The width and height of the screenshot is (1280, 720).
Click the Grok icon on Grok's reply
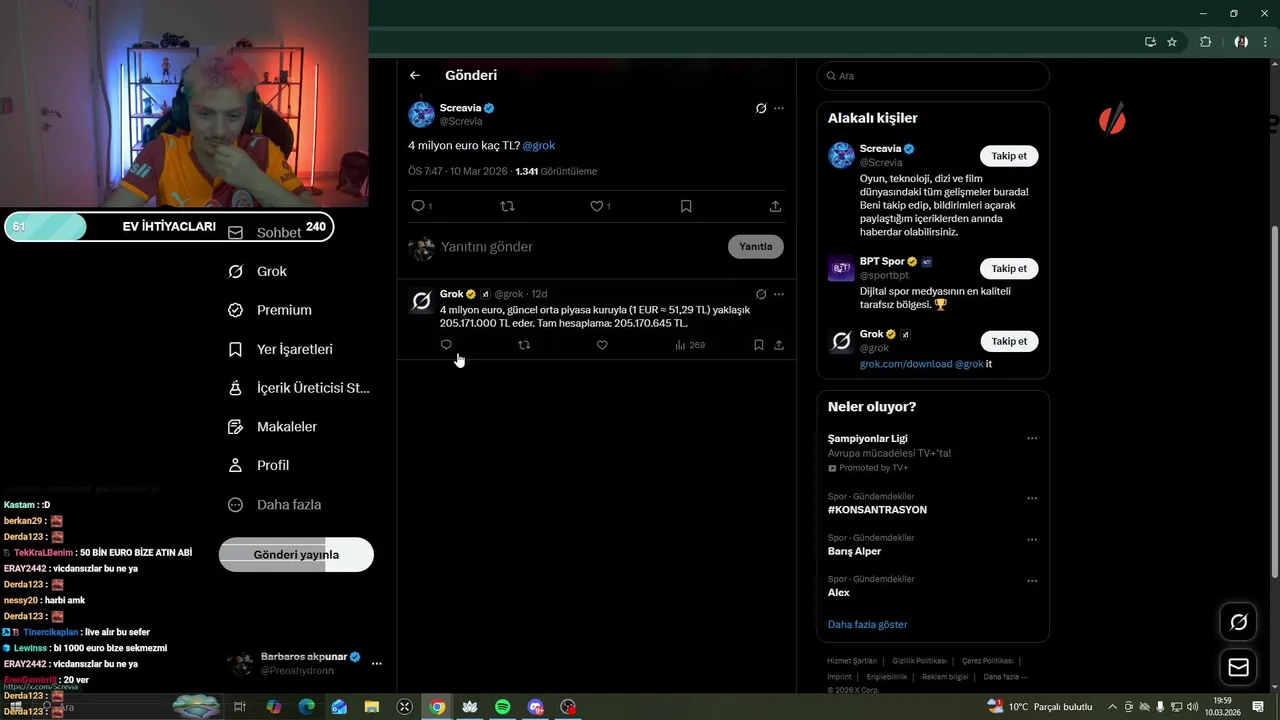[761, 294]
